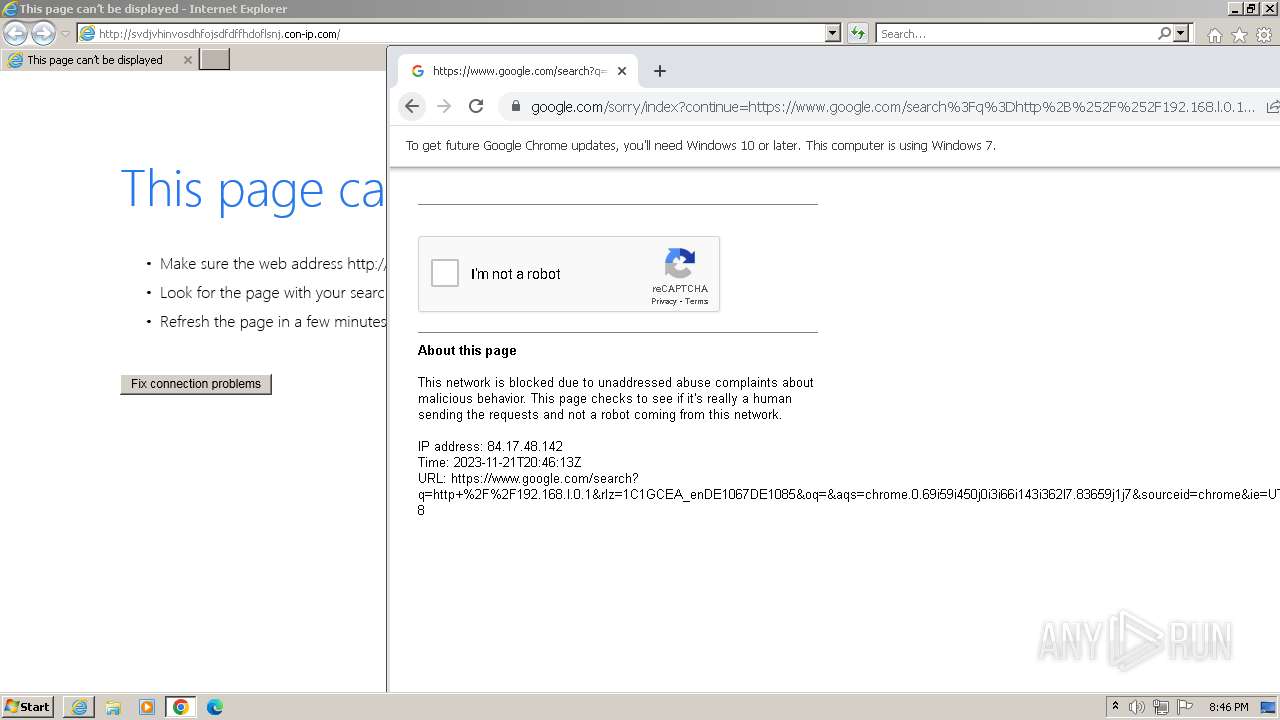The image size is (1280, 720).
Task: Click the 'Time: 2023-11-21T20:46:13Z' text
Action: tap(499, 463)
